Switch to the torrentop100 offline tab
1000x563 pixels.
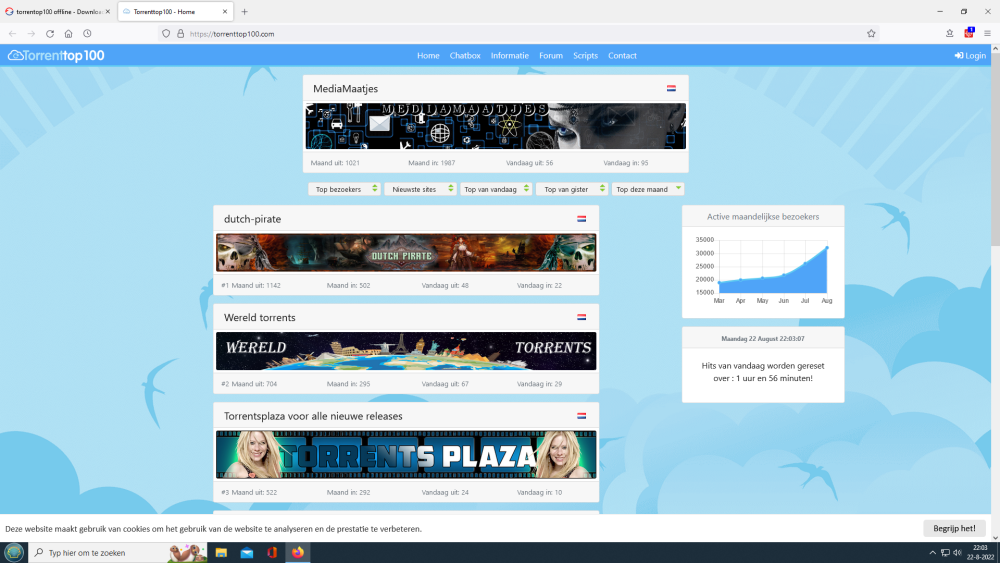(x=58, y=12)
